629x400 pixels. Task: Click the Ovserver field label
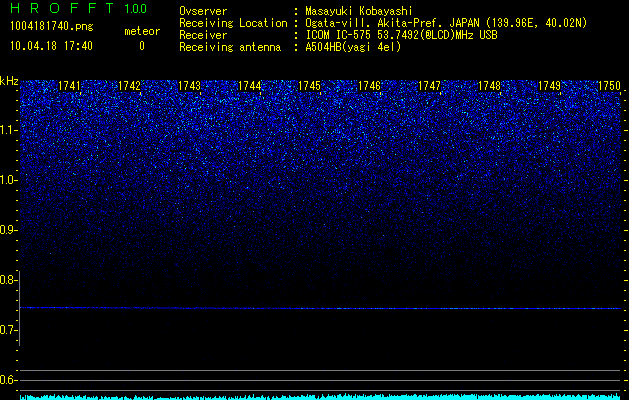point(203,11)
